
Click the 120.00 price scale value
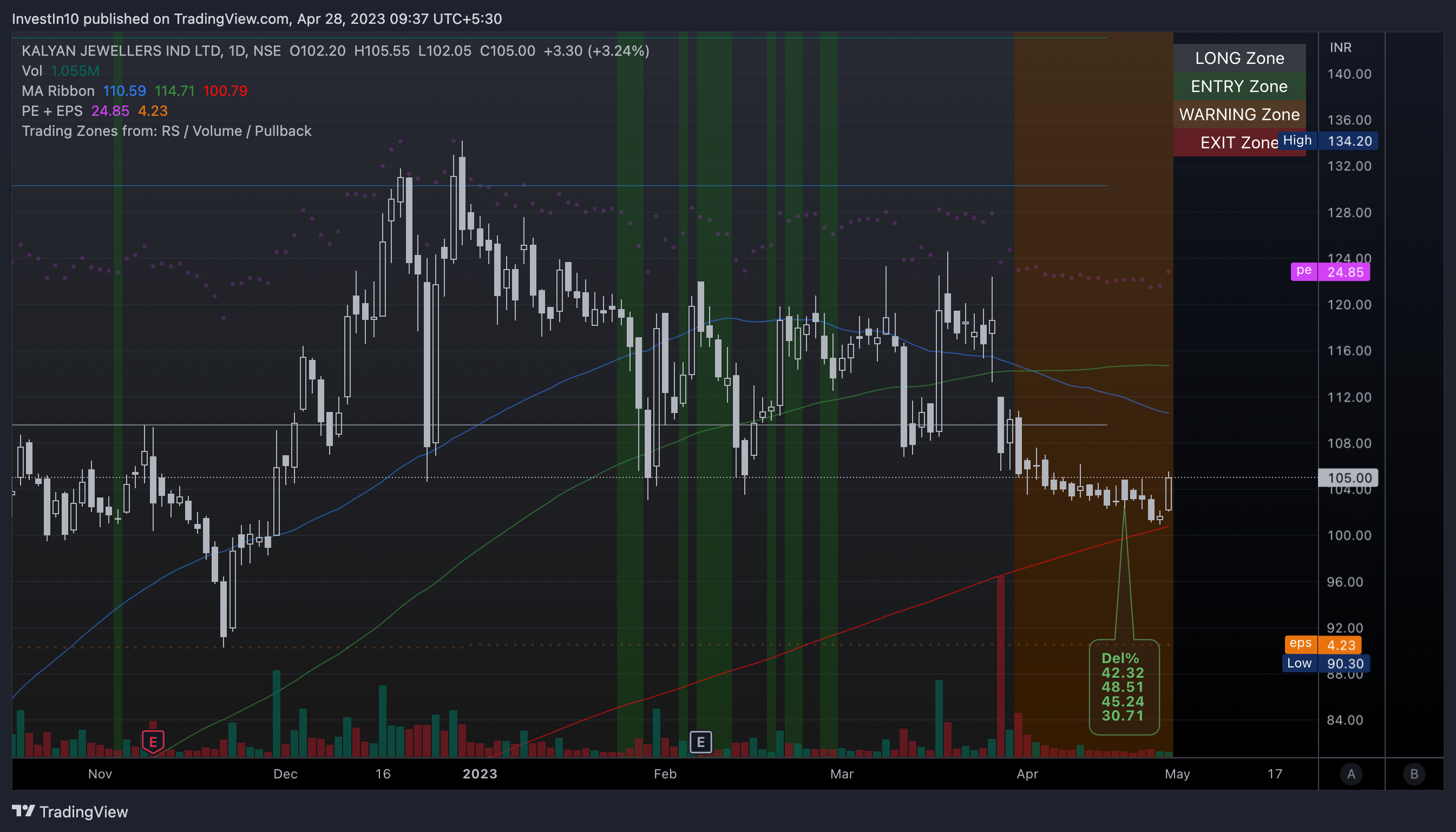pyautogui.click(x=1349, y=305)
